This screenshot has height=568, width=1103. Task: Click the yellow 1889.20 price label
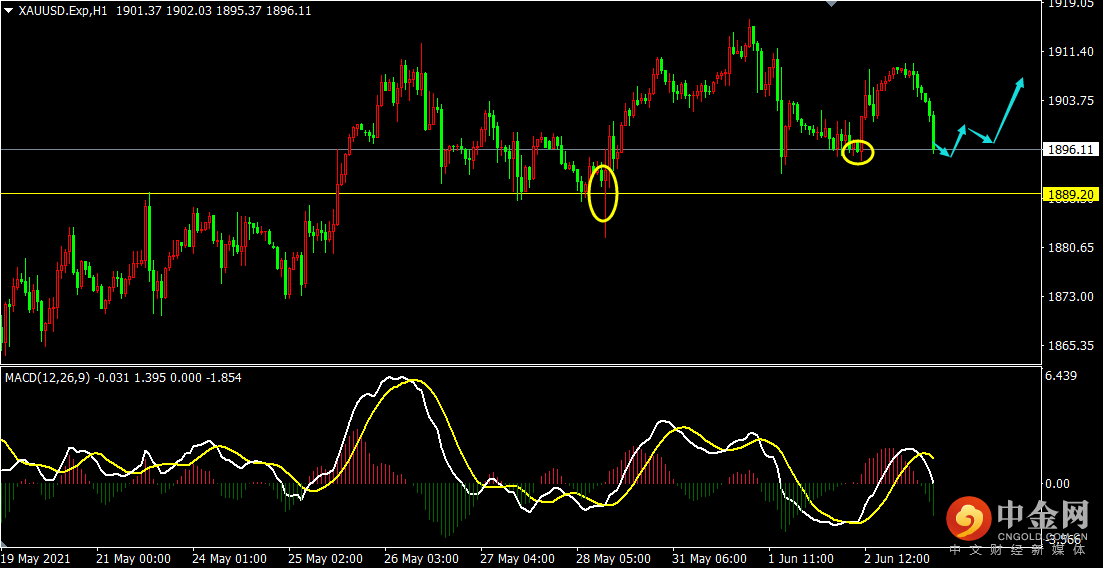click(x=1069, y=194)
